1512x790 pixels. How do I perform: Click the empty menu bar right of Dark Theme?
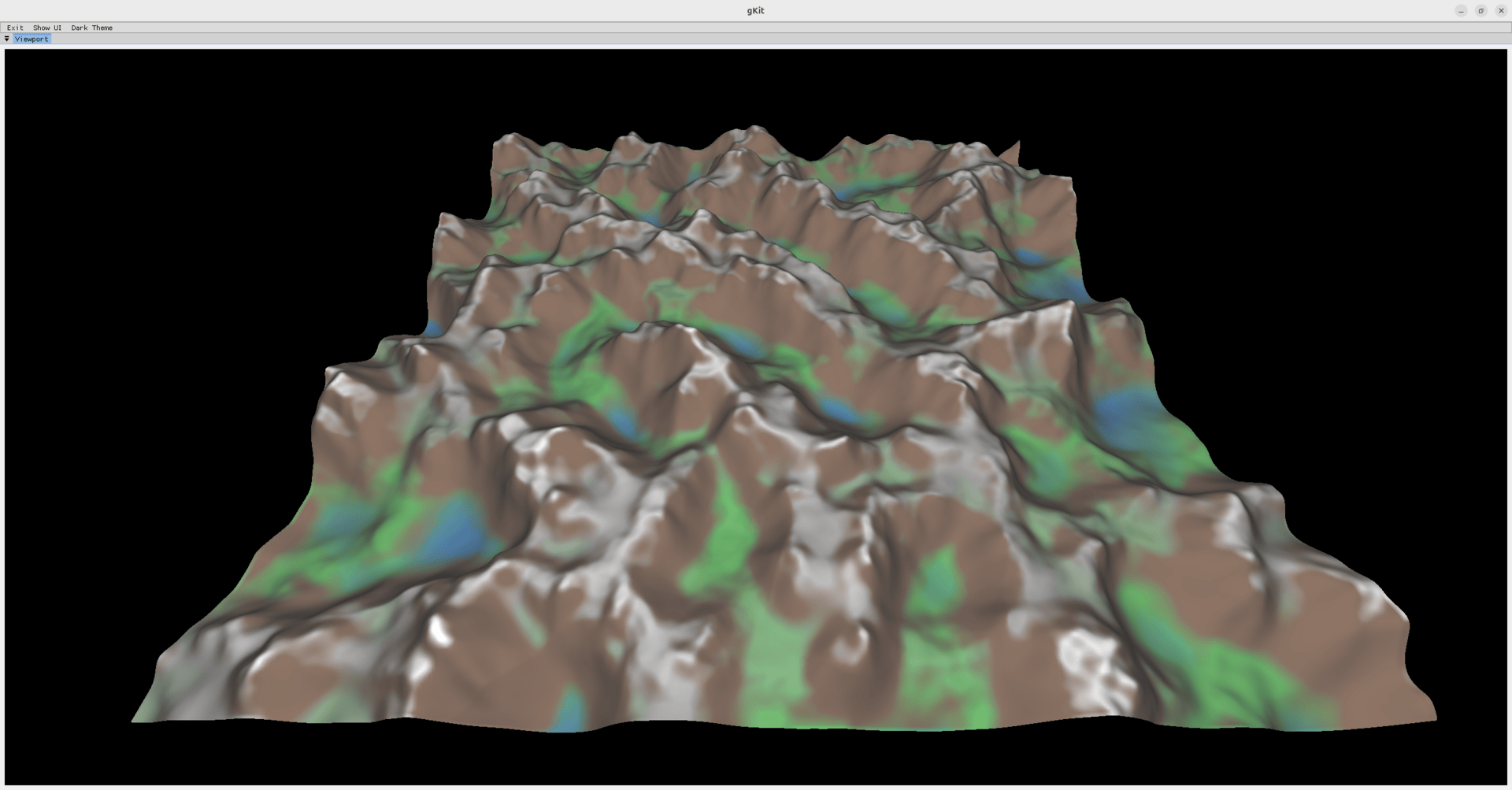pos(811,28)
